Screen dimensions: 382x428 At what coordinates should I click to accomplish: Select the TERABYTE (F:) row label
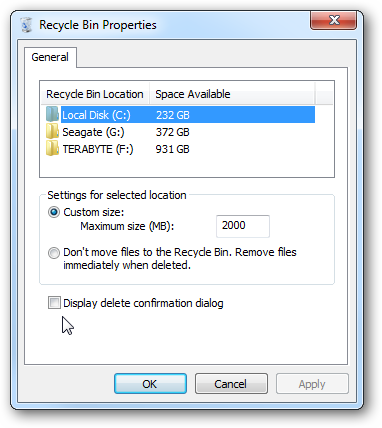[98, 149]
